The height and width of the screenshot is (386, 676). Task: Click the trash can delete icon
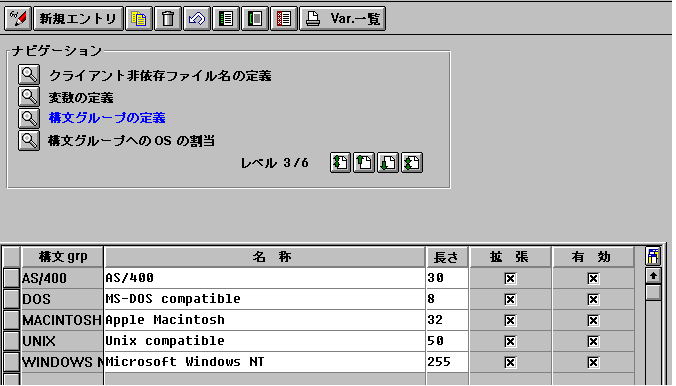168,19
